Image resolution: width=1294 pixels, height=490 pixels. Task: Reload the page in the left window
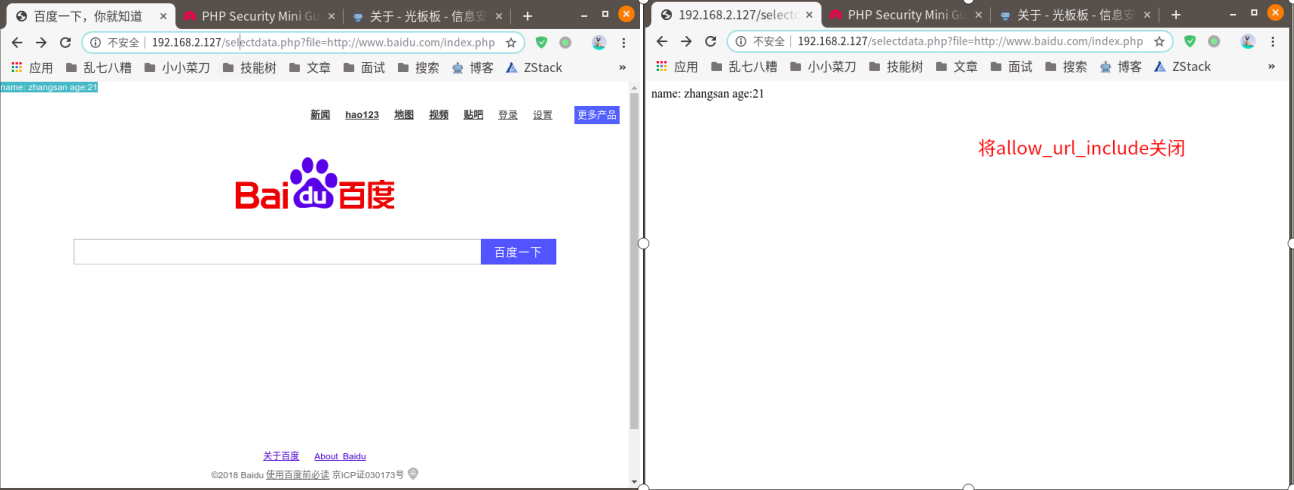(65, 43)
